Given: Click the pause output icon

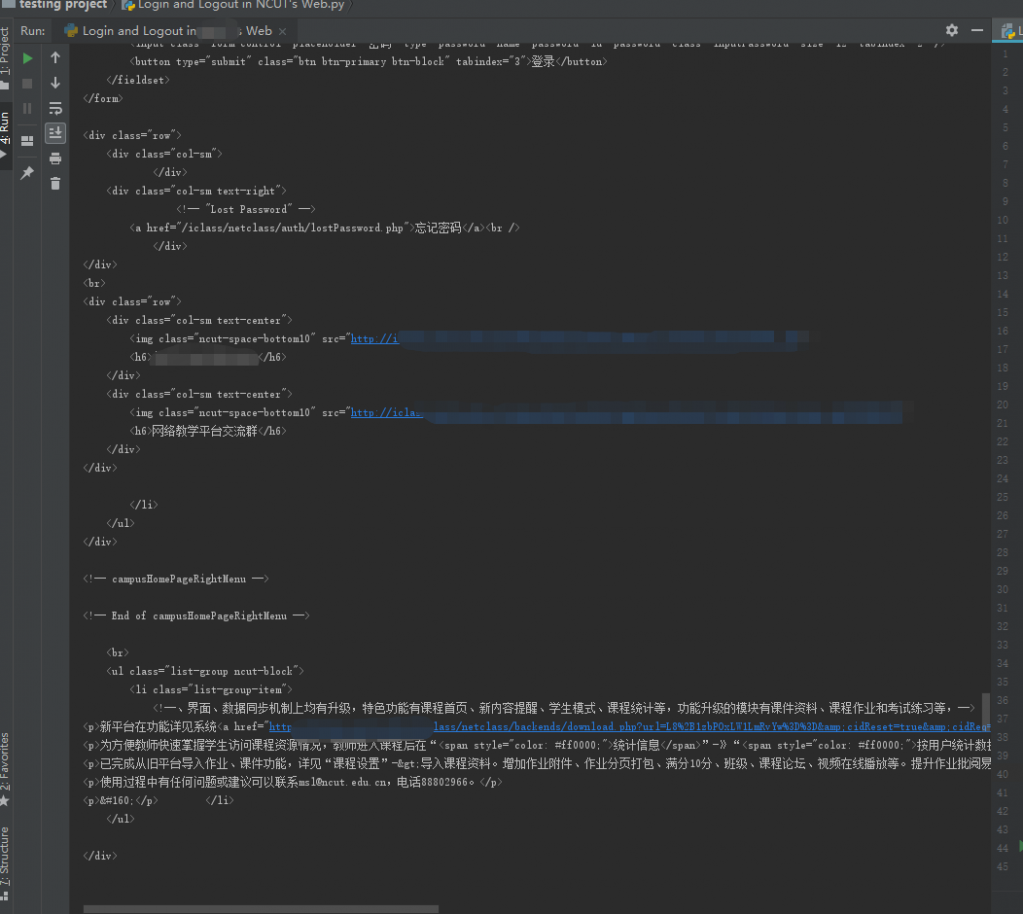Looking at the screenshot, I should point(28,108).
